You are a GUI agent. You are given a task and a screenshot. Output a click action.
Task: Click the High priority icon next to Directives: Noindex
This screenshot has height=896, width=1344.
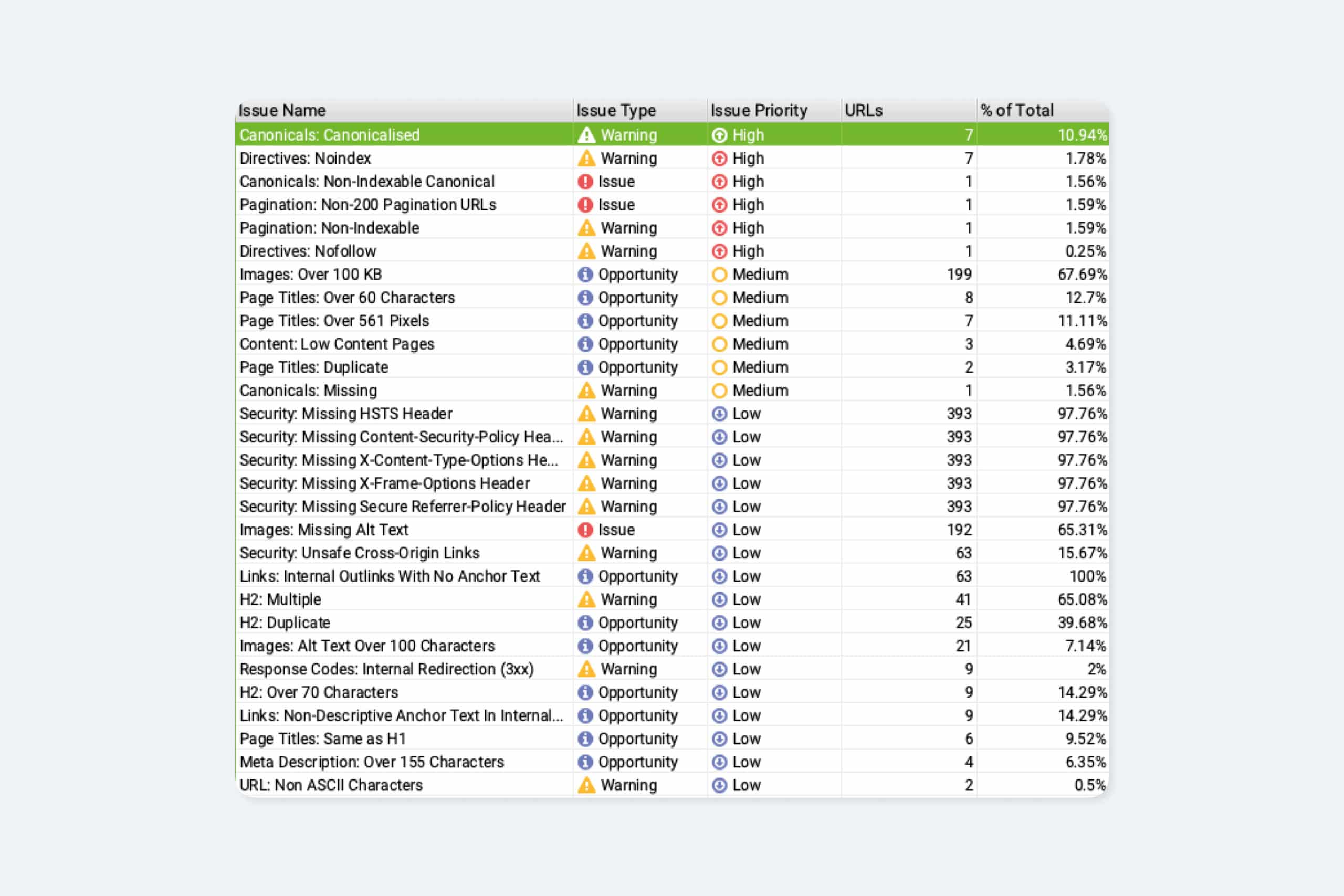(719, 159)
